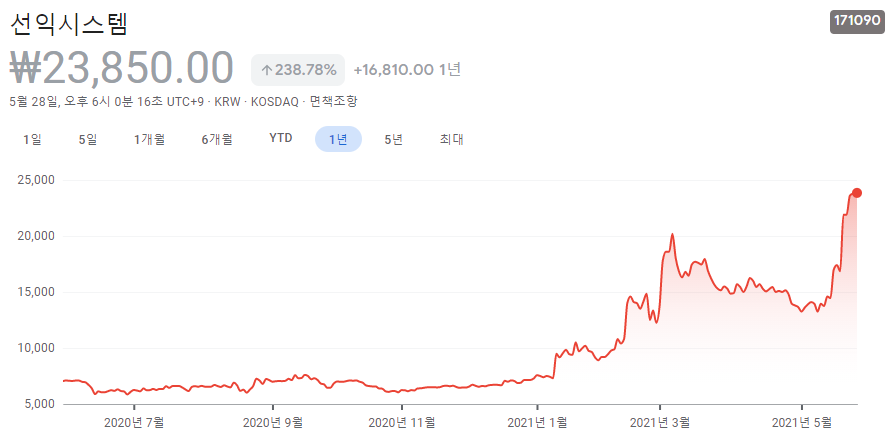Select the YTD range tab

281,139
